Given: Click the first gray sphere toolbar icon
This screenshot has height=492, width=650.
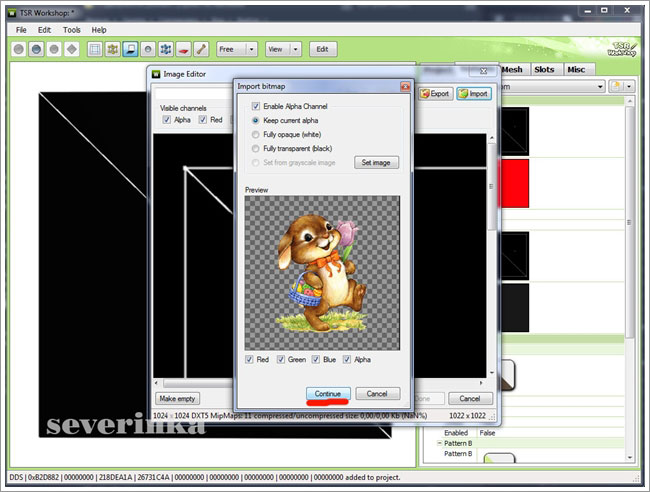Looking at the screenshot, I should 19,49.
